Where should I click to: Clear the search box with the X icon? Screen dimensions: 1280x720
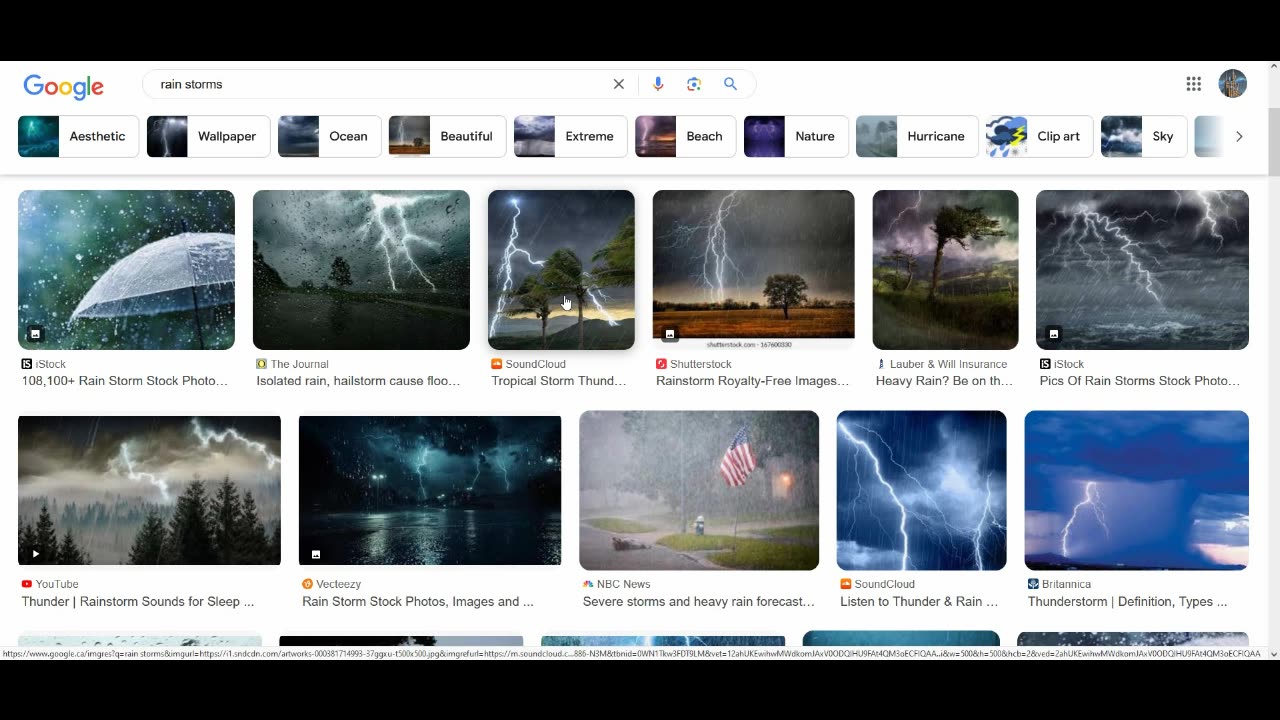tap(619, 84)
